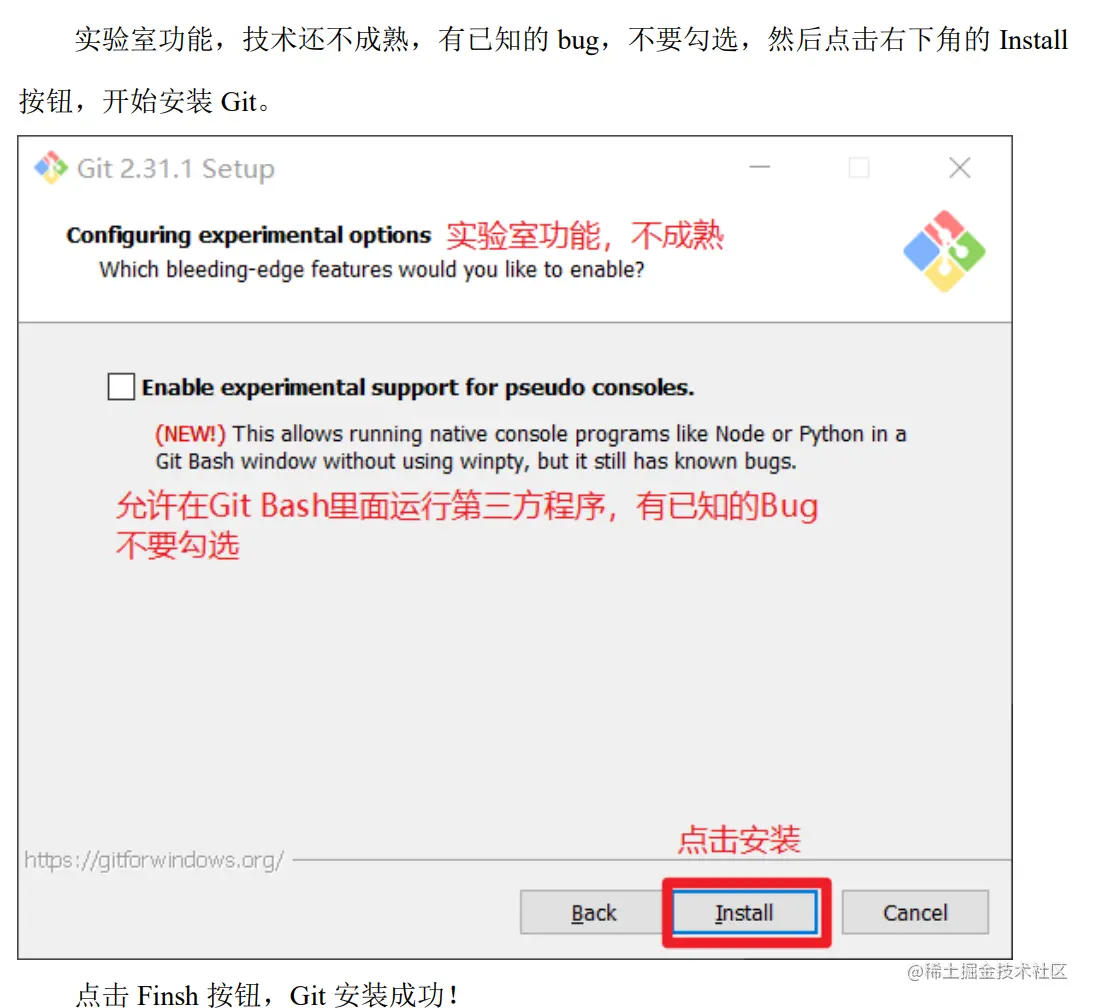The height and width of the screenshot is (1008, 1094).
Task: Click the 'Enable experimental support for pseudo consoles' label
Action: click(418, 387)
